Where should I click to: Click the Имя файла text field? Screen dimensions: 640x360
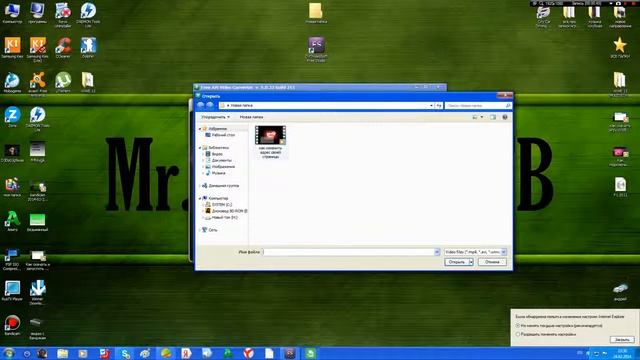(x=349, y=252)
